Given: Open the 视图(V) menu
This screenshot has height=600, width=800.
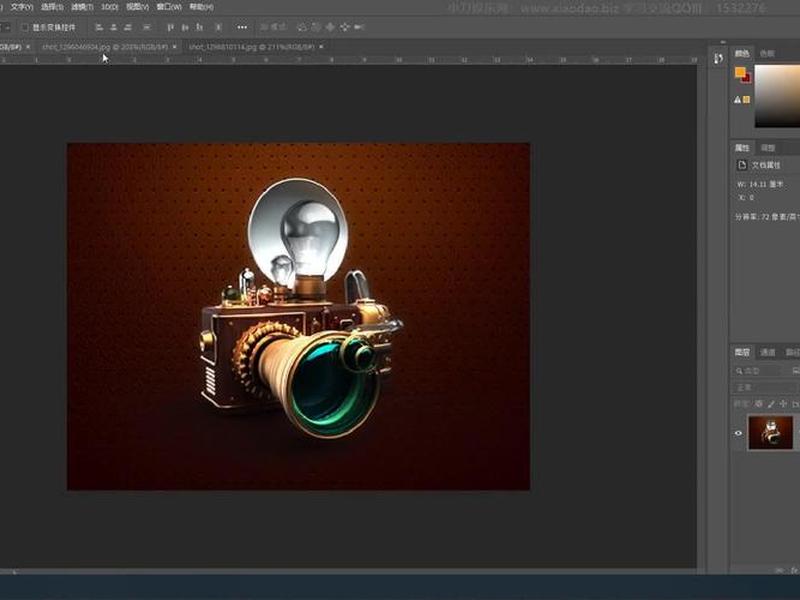Looking at the screenshot, I should coord(137,7).
